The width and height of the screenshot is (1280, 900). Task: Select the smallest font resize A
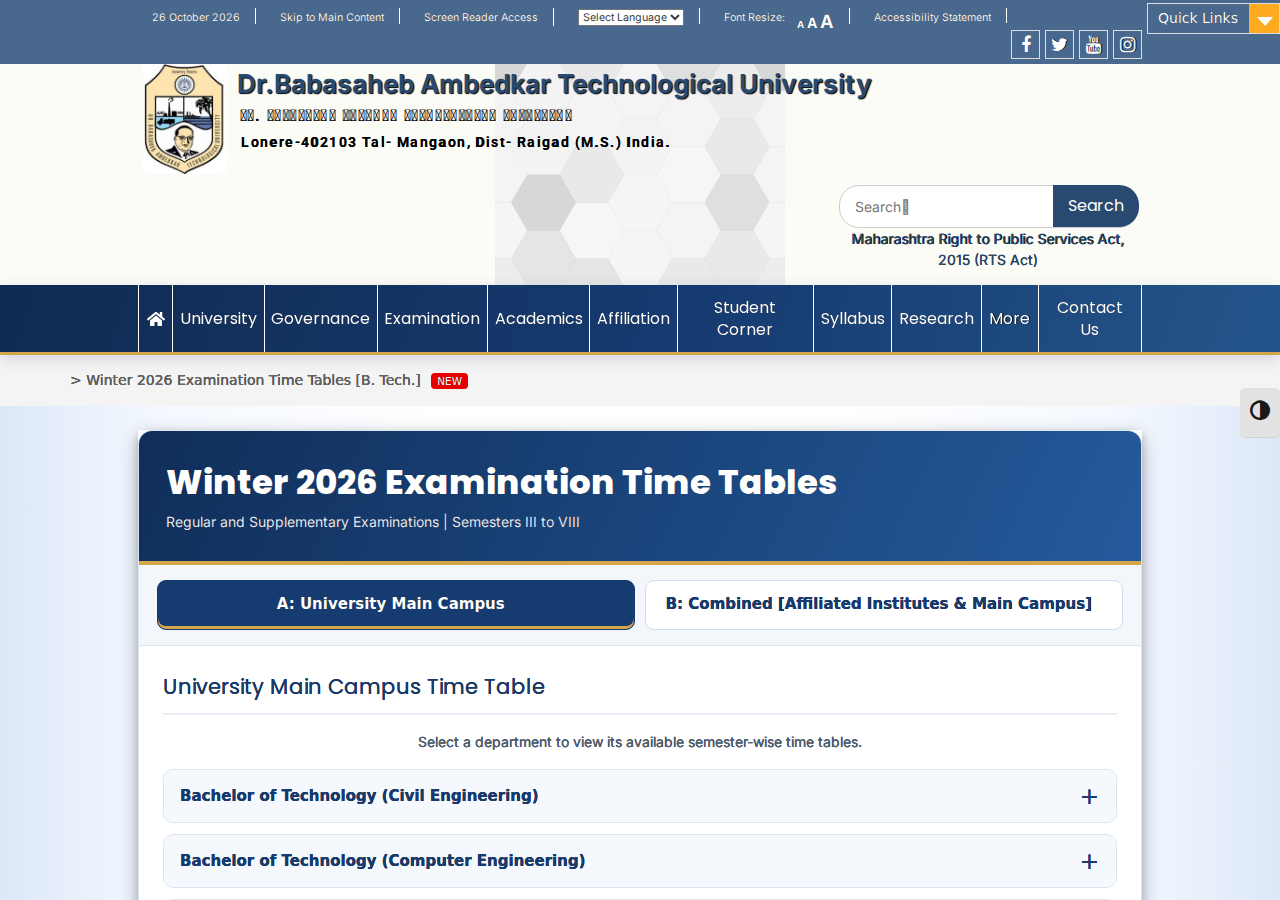click(800, 24)
